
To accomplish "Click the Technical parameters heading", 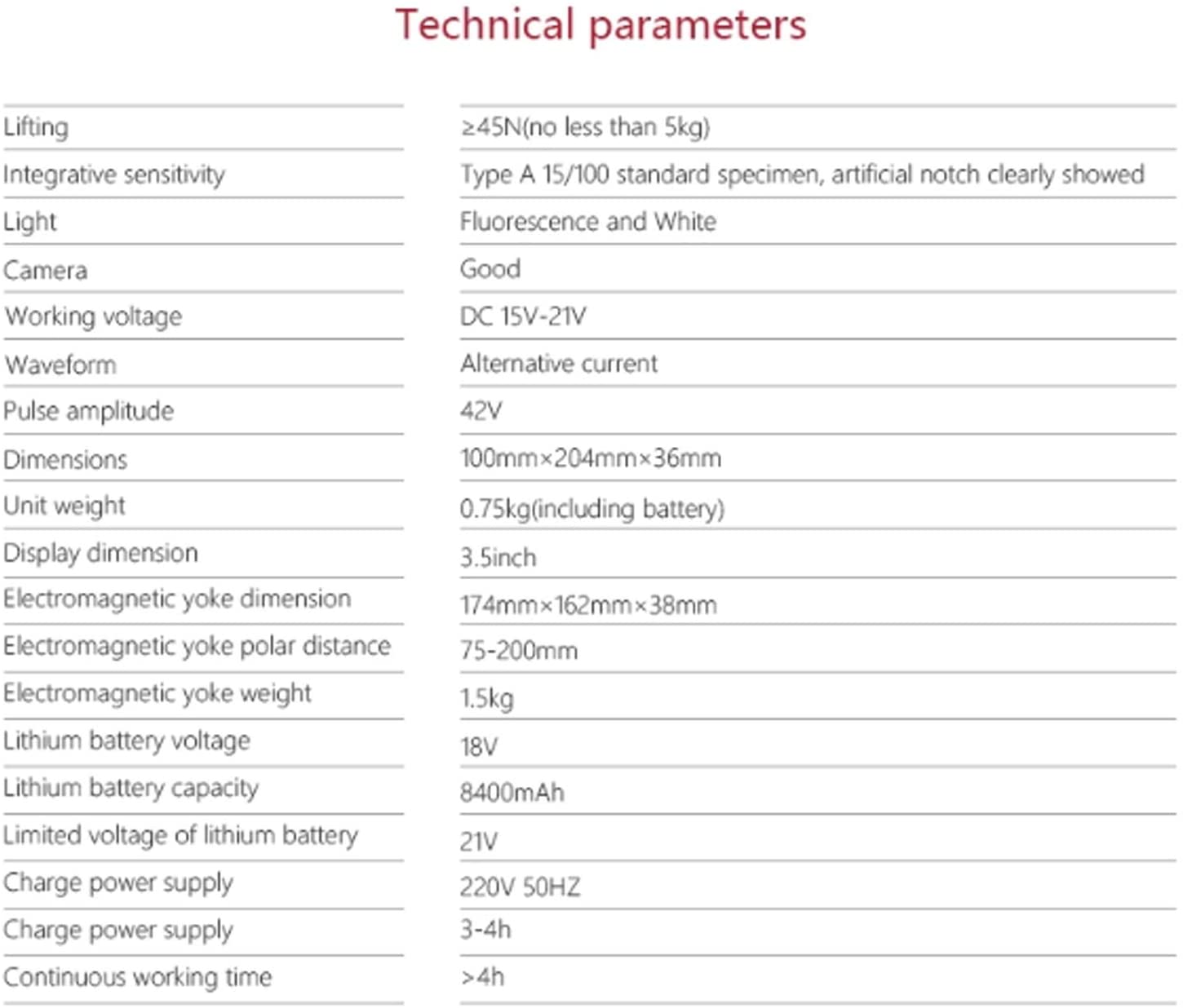I will pyautogui.click(x=600, y=26).
